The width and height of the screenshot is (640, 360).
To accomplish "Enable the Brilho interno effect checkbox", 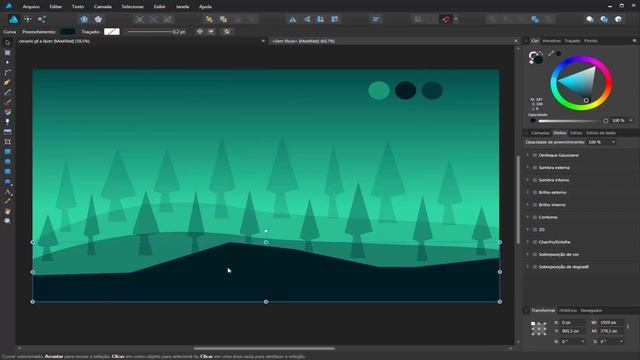I will 535,205.
